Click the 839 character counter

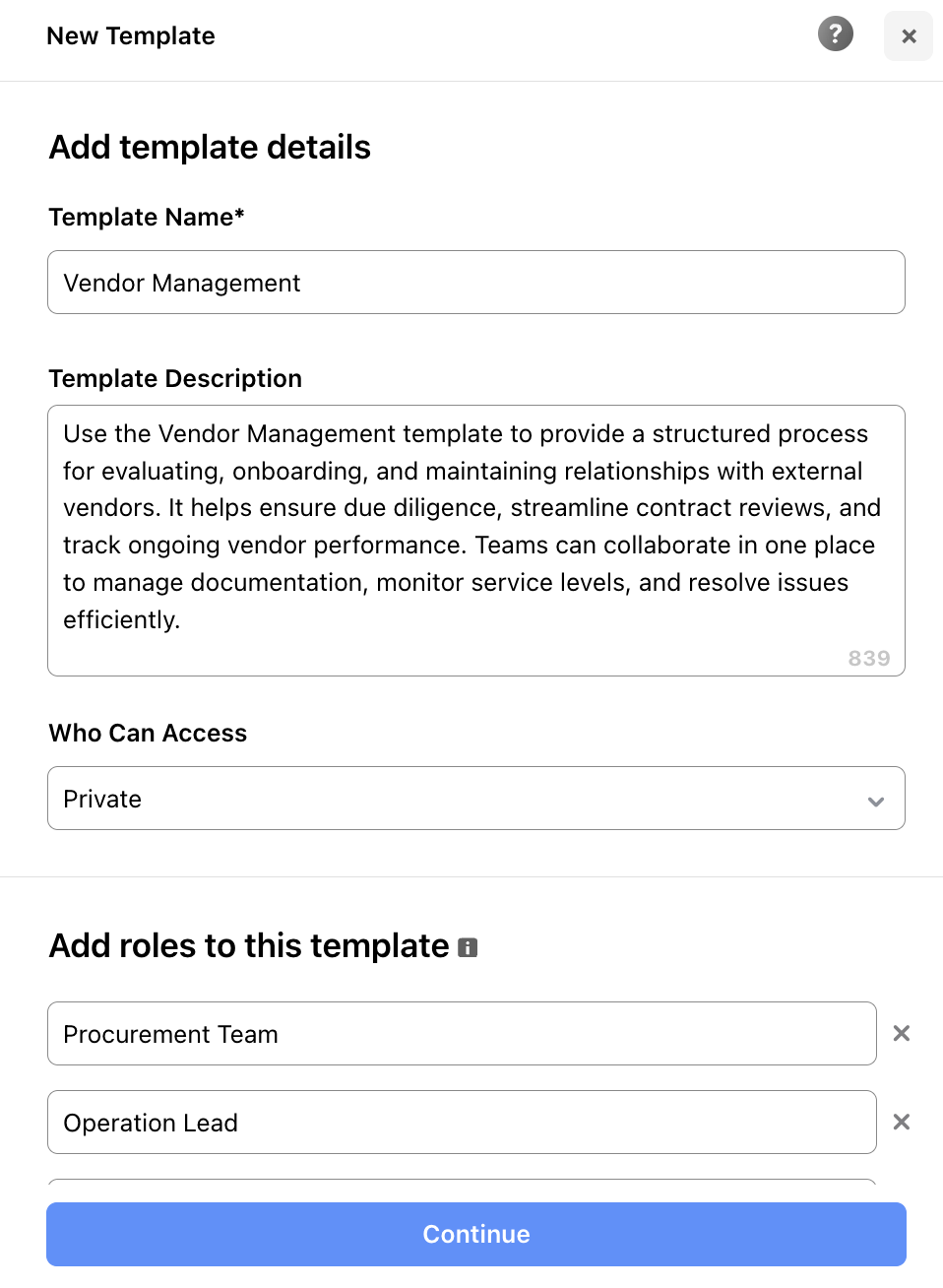[868, 658]
